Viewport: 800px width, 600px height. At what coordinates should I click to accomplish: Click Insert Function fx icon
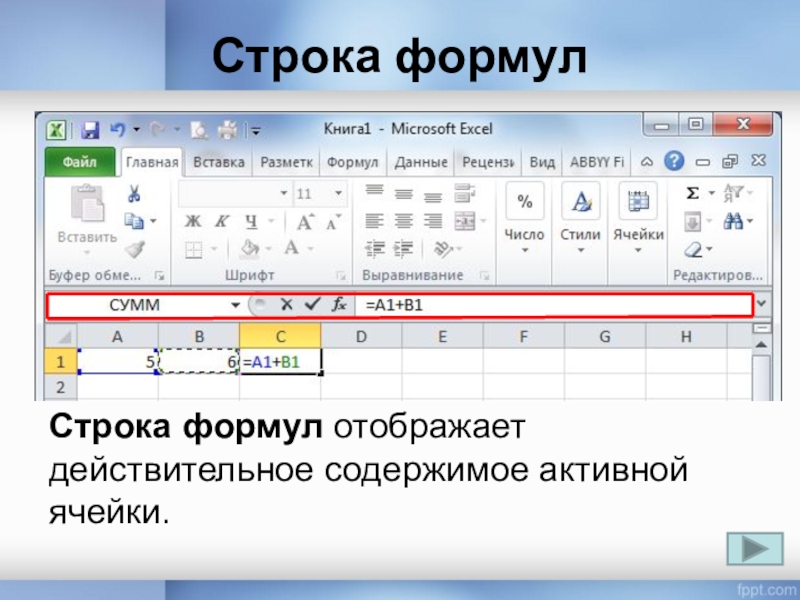pos(338,305)
